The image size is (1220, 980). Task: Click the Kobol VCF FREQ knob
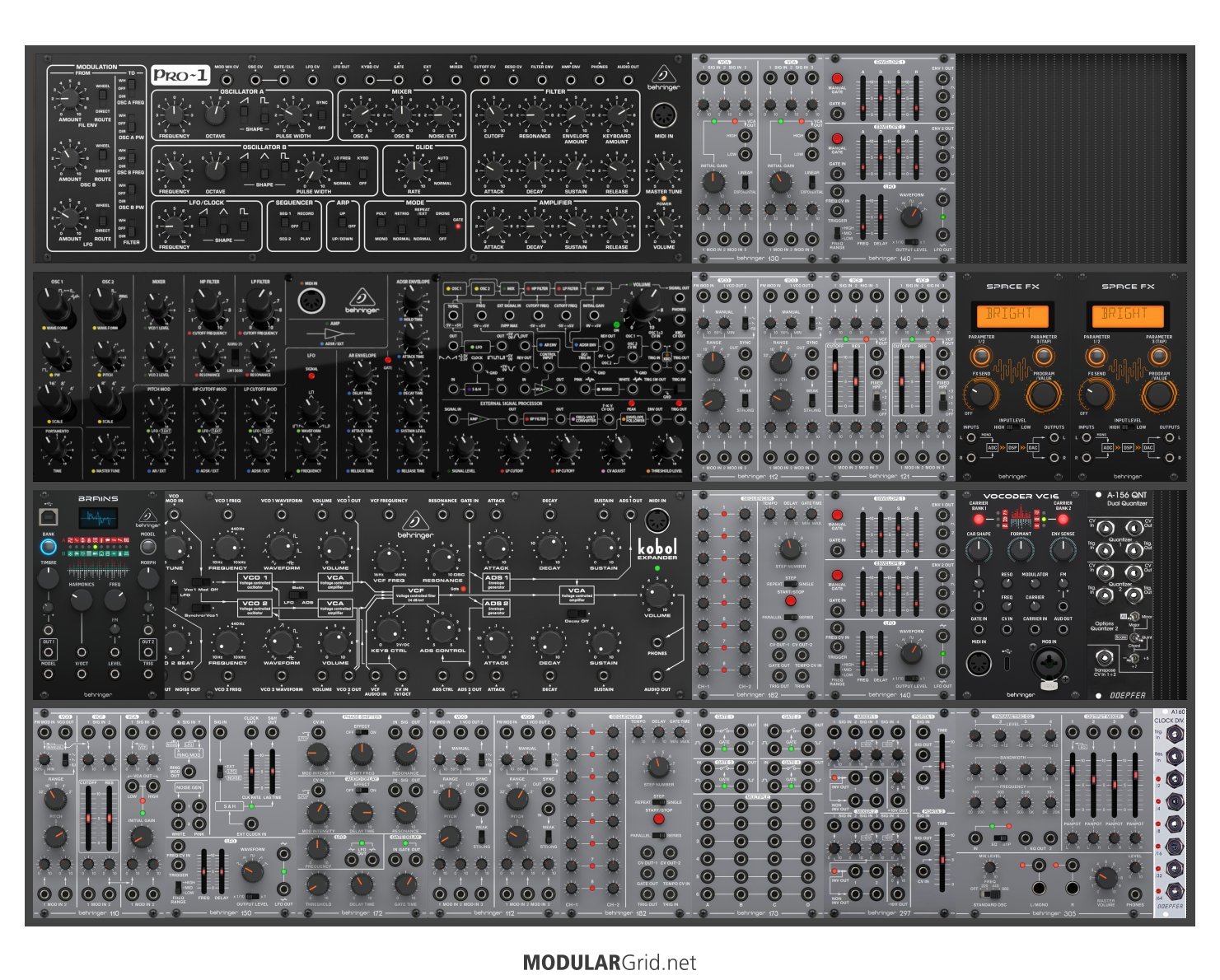(389, 560)
